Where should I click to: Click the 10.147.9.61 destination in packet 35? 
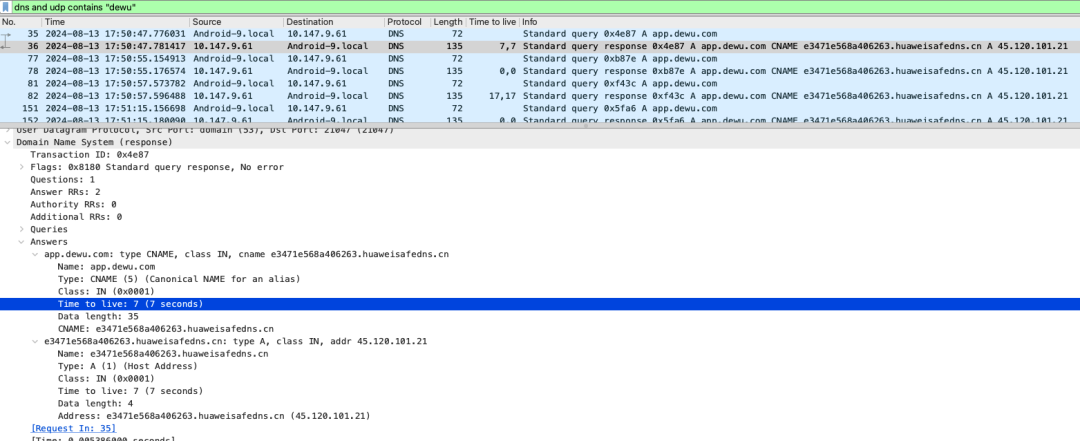coord(317,34)
